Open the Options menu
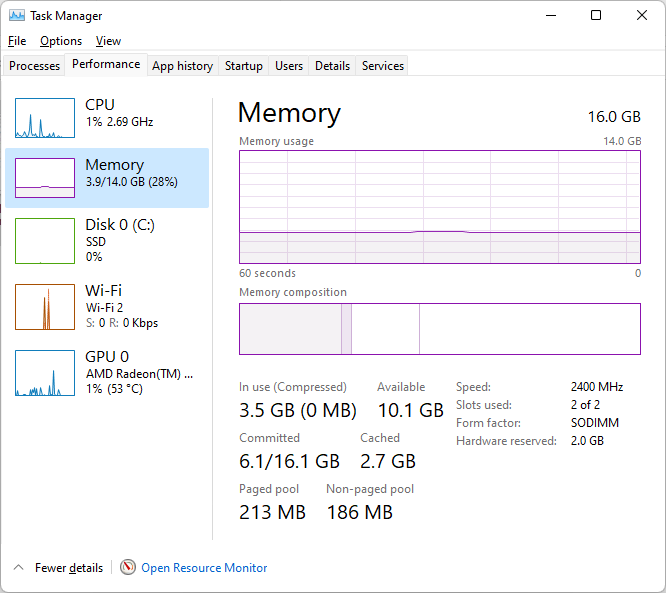The image size is (666, 593). (x=61, y=41)
